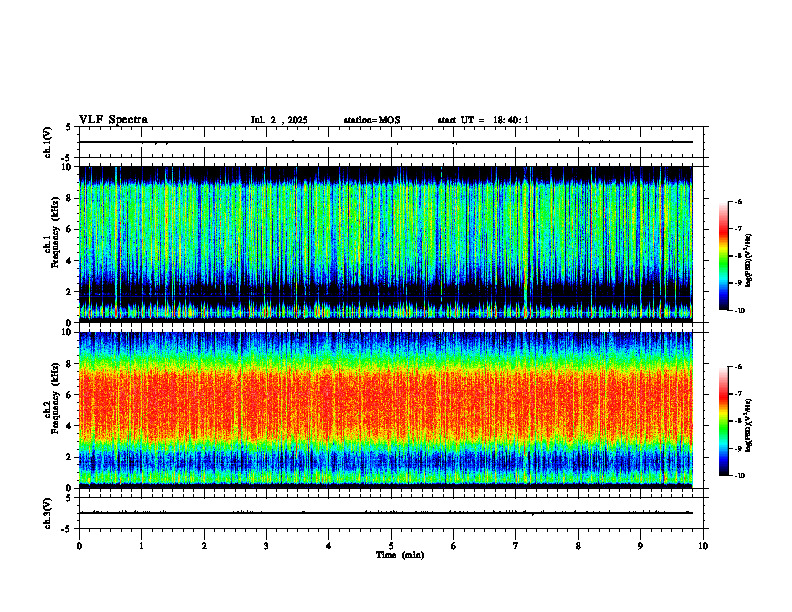Click the time axis tick label "9"
The height and width of the screenshot is (612, 792).
pyautogui.click(x=640, y=546)
